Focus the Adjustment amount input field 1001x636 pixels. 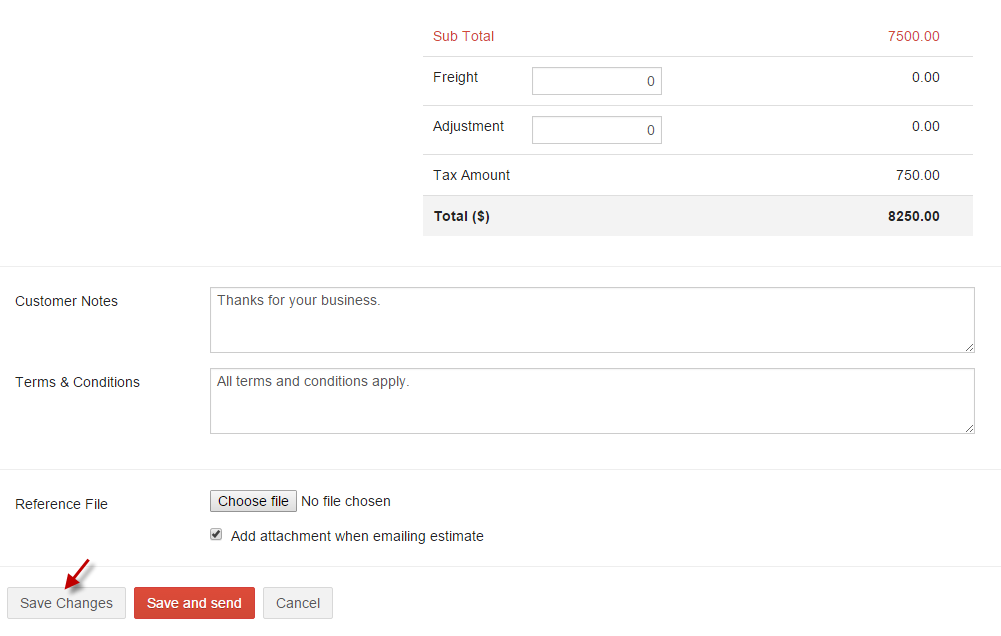[x=597, y=130]
